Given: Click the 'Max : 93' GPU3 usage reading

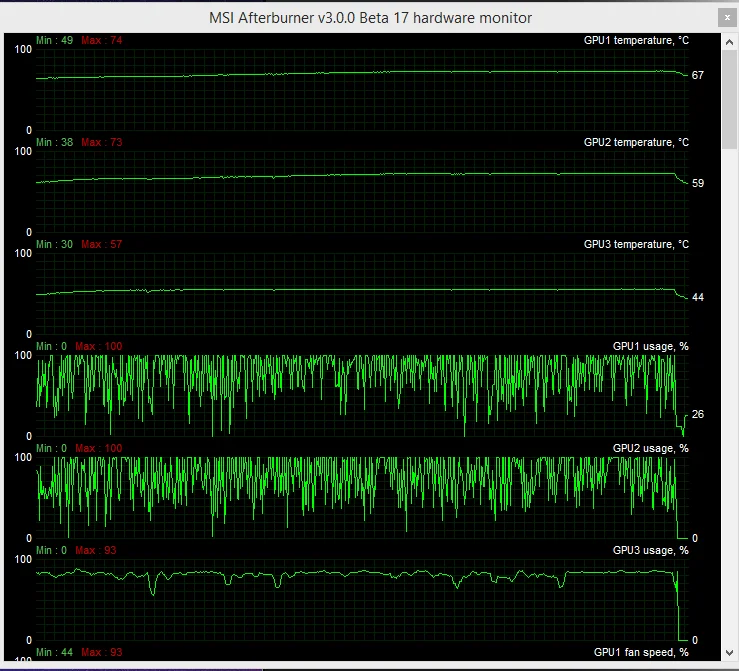Looking at the screenshot, I should click(96, 550).
